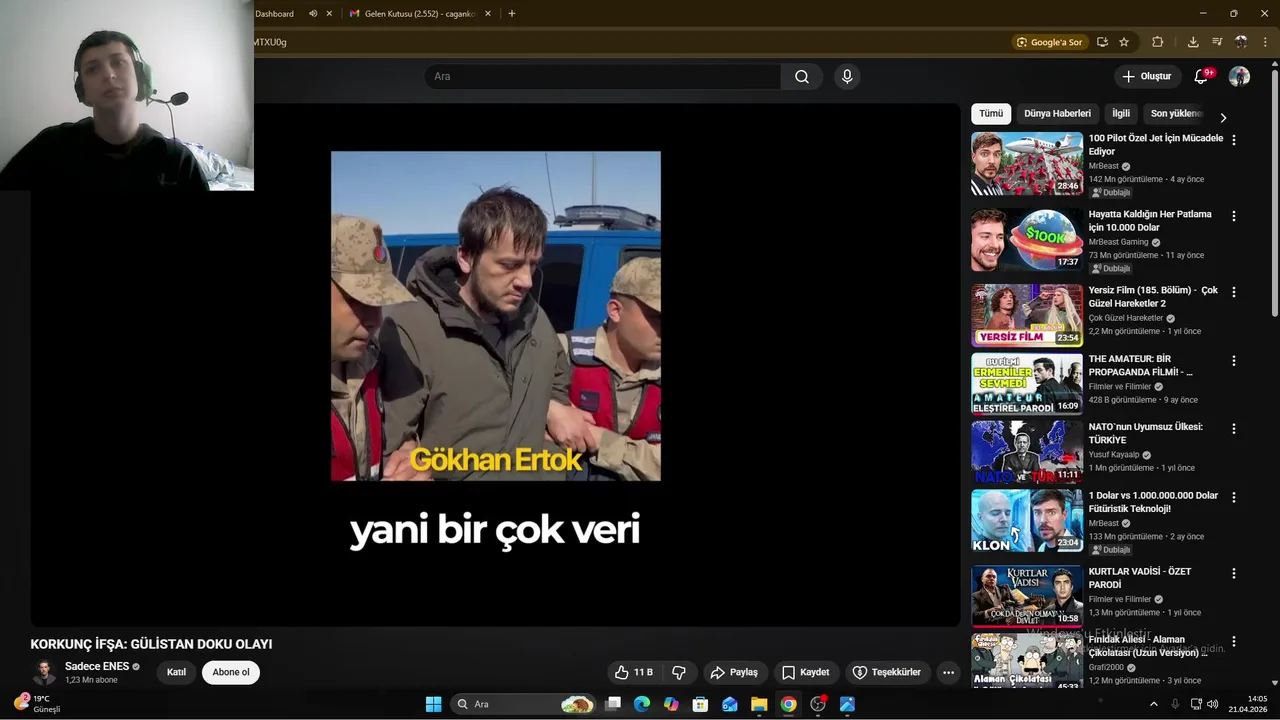Open media controls icon in Chrome toolbar
This screenshot has width=1280, height=720.
1217,42
